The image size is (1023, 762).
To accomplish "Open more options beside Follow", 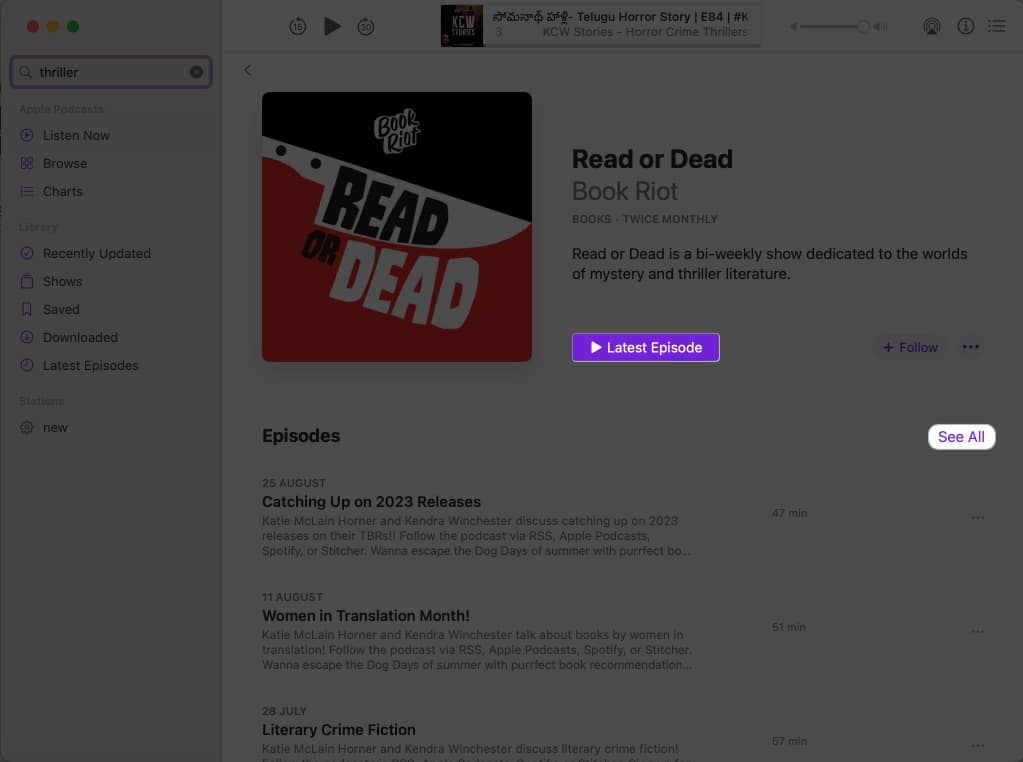I will click(x=970, y=347).
